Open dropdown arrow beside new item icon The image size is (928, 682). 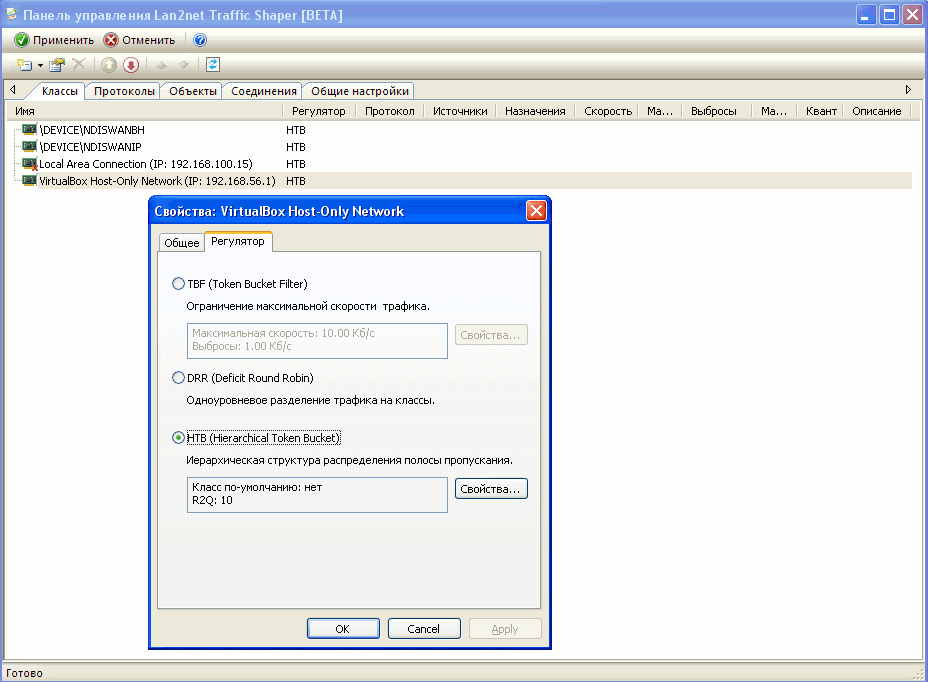coord(40,65)
